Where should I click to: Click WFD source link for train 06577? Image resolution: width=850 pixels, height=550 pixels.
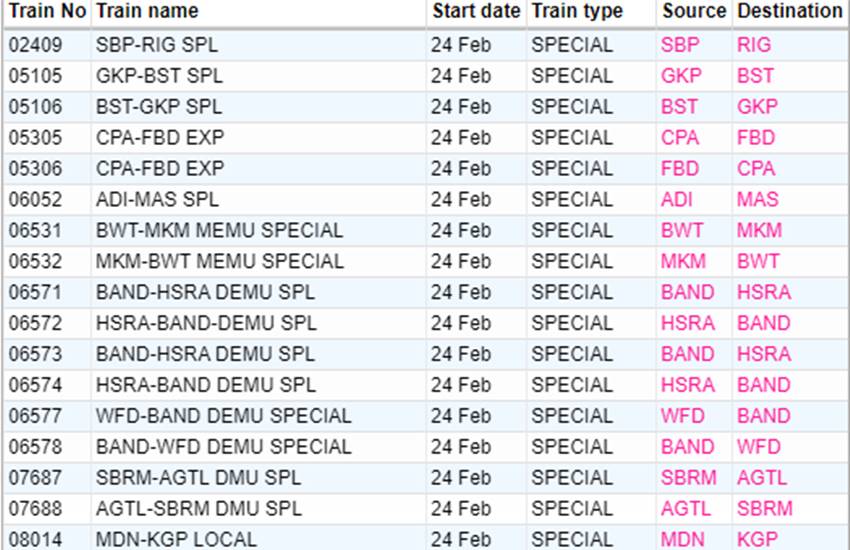click(x=682, y=415)
